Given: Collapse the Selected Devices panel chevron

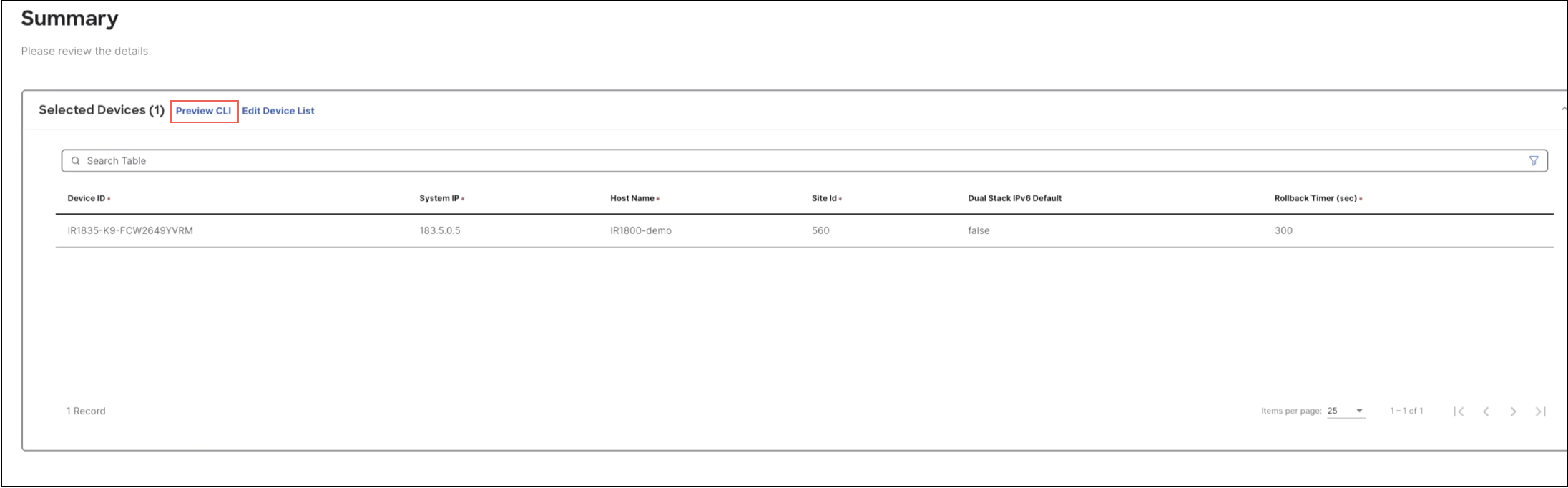Looking at the screenshot, I should tap(1564, 109).
